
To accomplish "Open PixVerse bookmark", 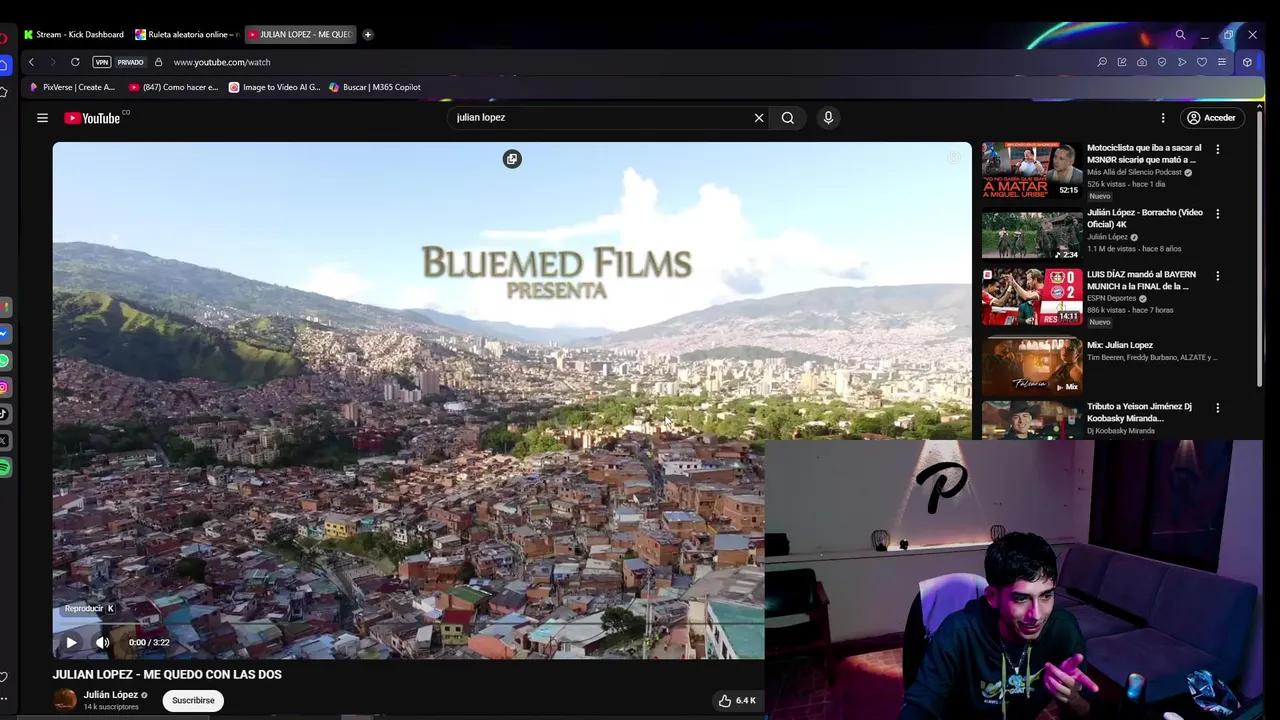I will [72, 87].
